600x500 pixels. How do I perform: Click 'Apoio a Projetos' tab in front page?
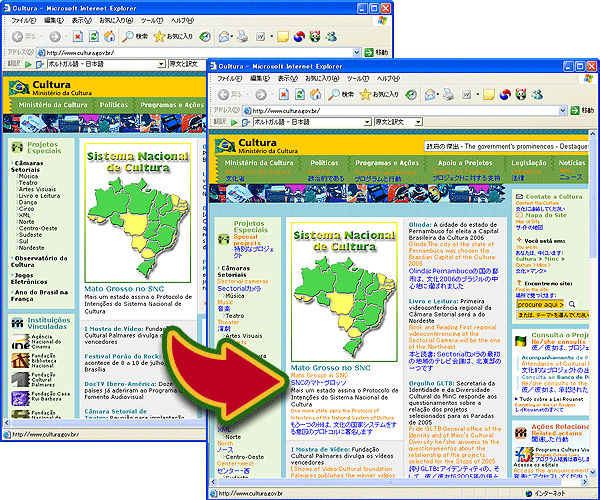(465, 163)
